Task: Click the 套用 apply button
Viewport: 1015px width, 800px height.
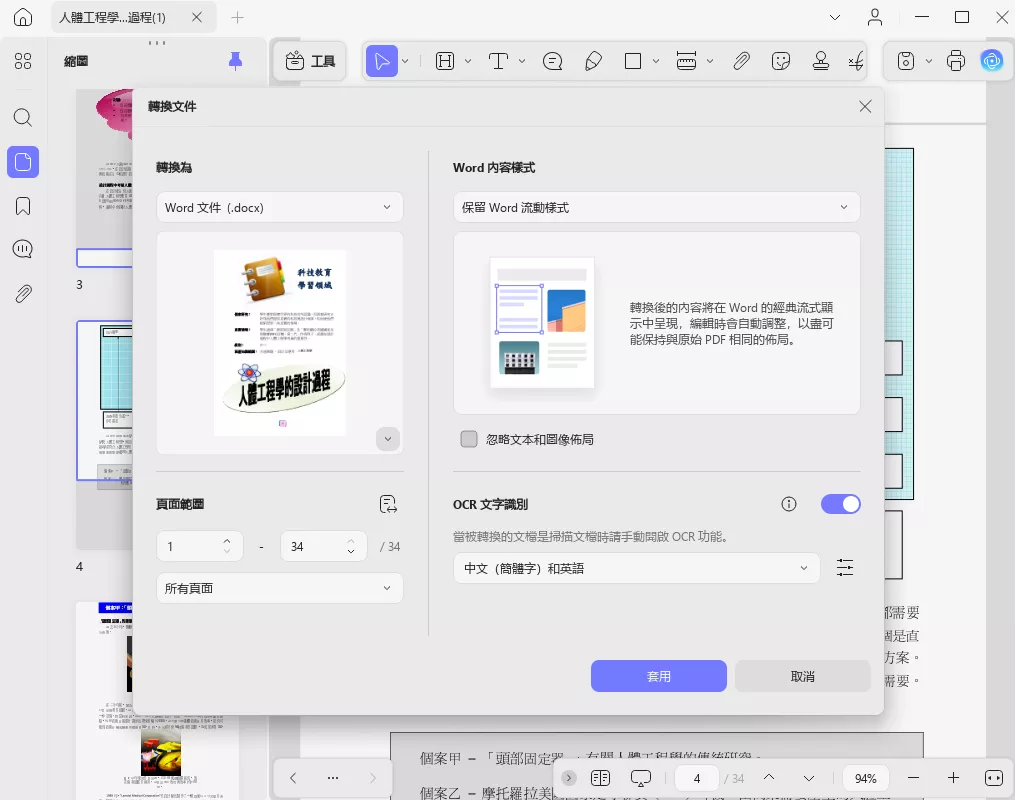Action: 658,676
